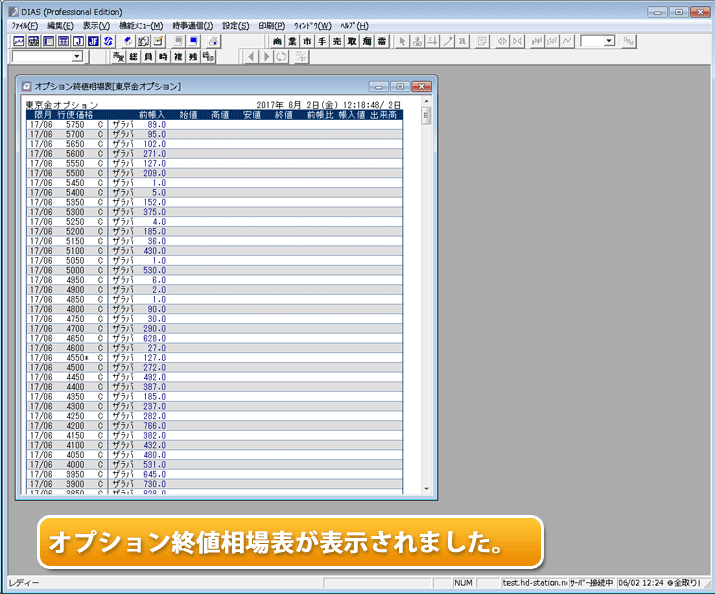
Task: Click the blue JF toolbar icon
Action: point(93,41)
